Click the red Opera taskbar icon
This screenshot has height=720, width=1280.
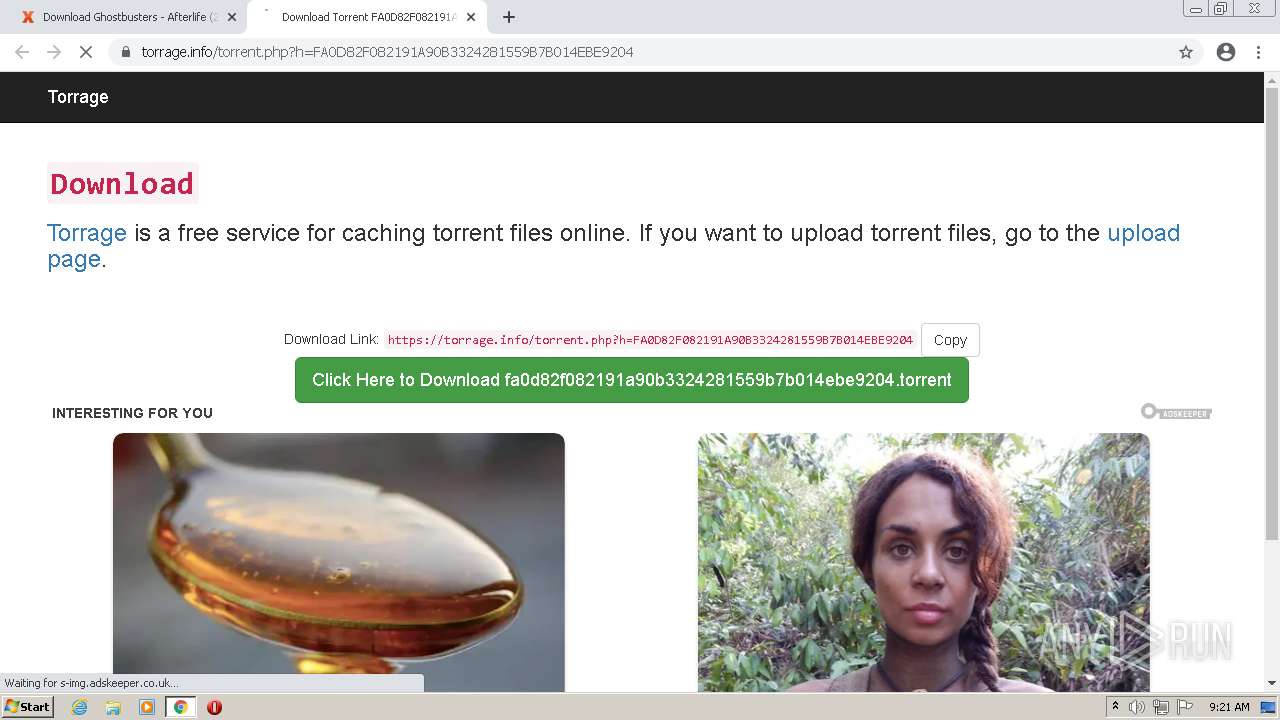(x=214, y=707)
